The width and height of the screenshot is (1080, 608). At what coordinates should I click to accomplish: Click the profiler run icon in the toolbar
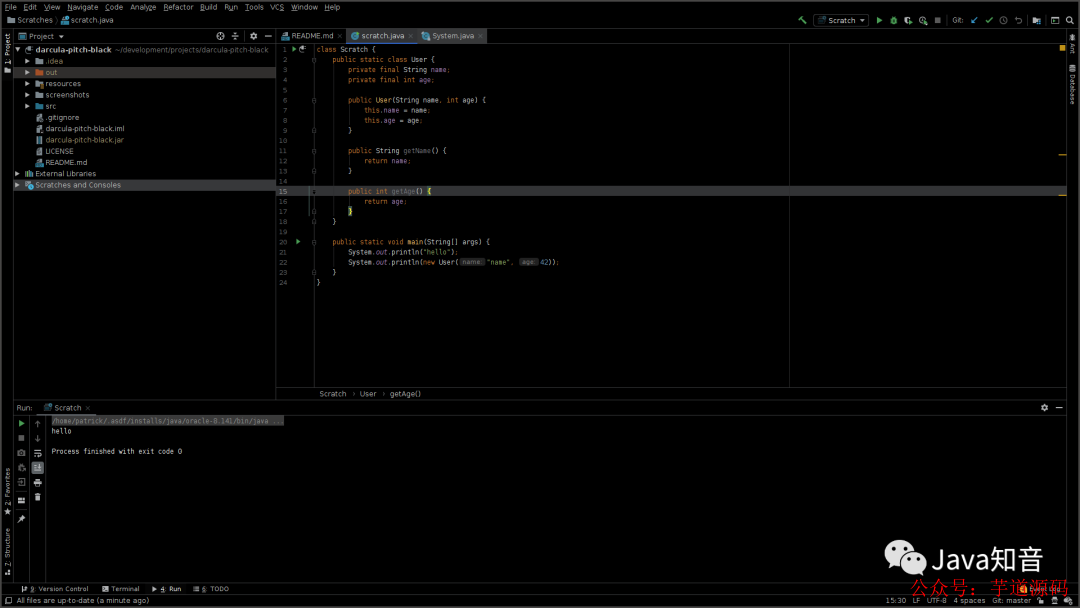[x=923, y=21]
